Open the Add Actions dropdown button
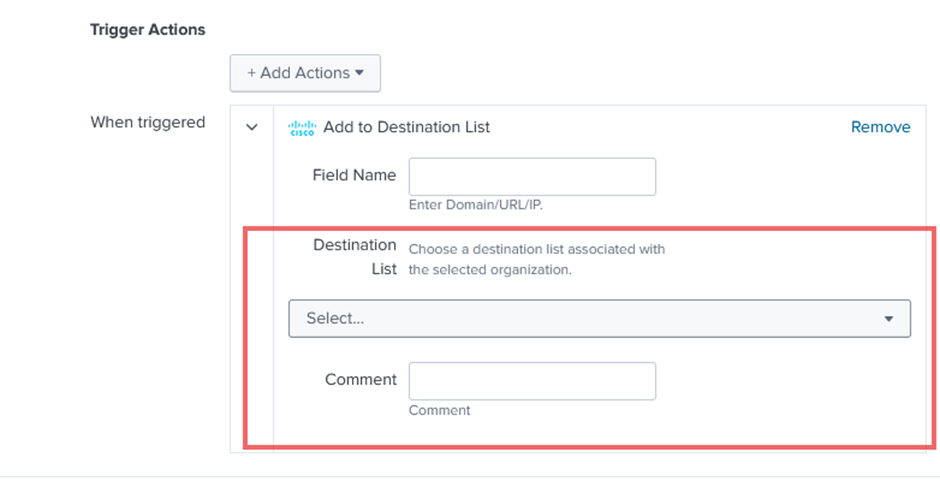940x487 pixels. tap(305, 73)
